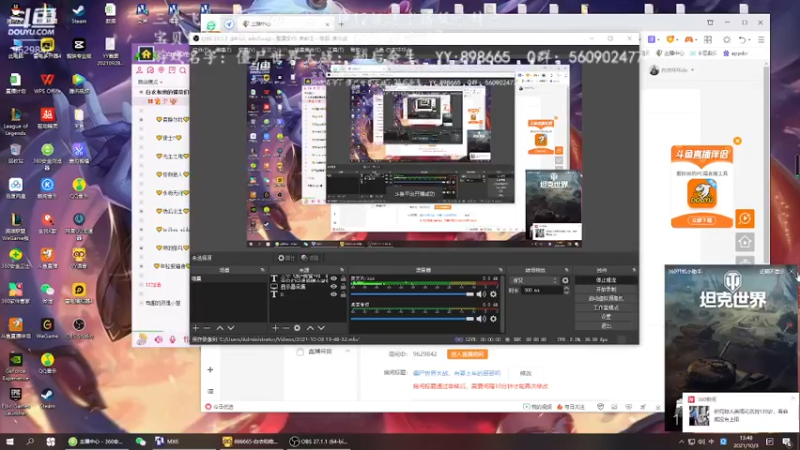The width and height of the screenshot is (800, 450).
Task: Click the OBS 滤镜 (Filters) toolbar button
Action: (310, 258)
